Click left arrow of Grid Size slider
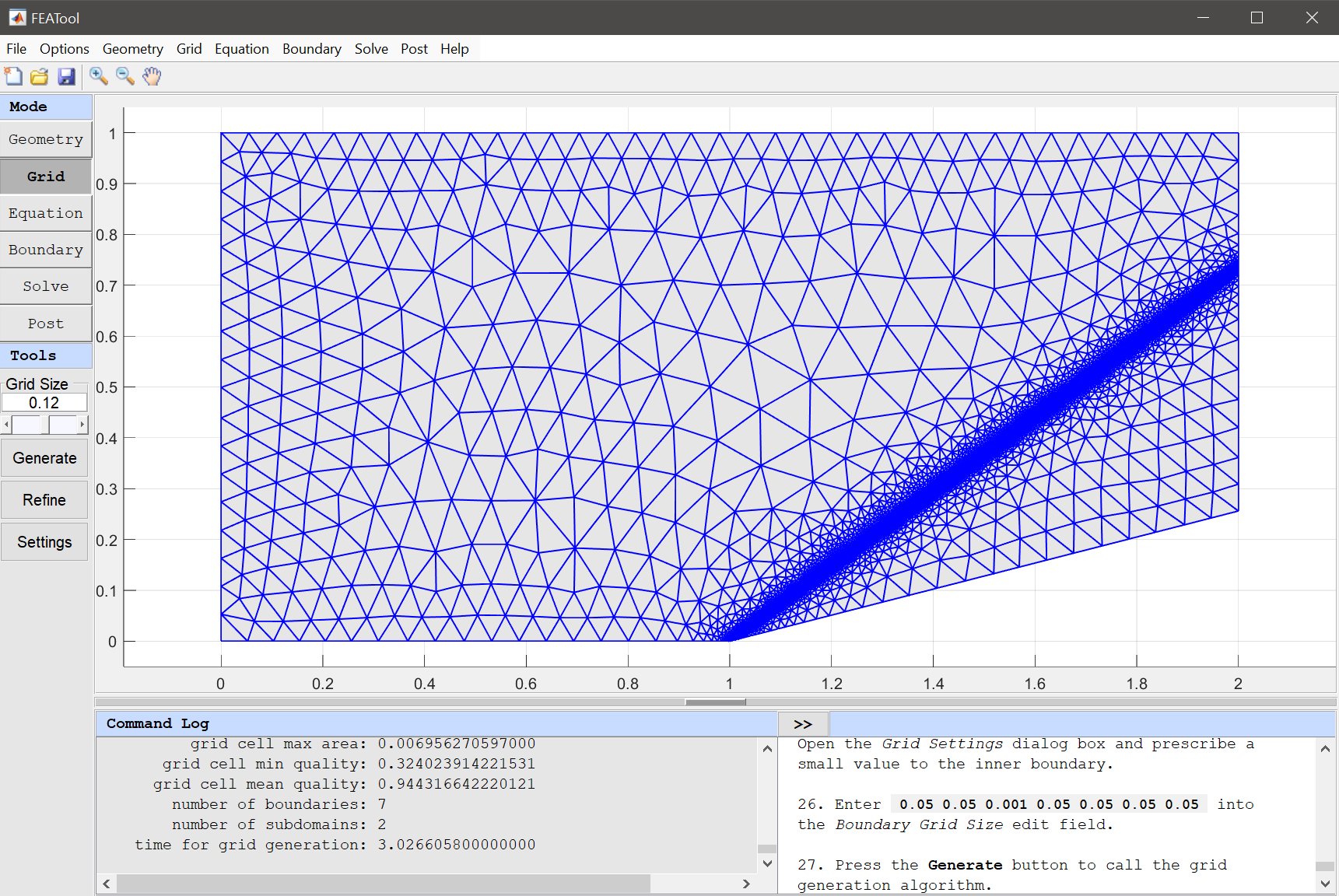 7,425
